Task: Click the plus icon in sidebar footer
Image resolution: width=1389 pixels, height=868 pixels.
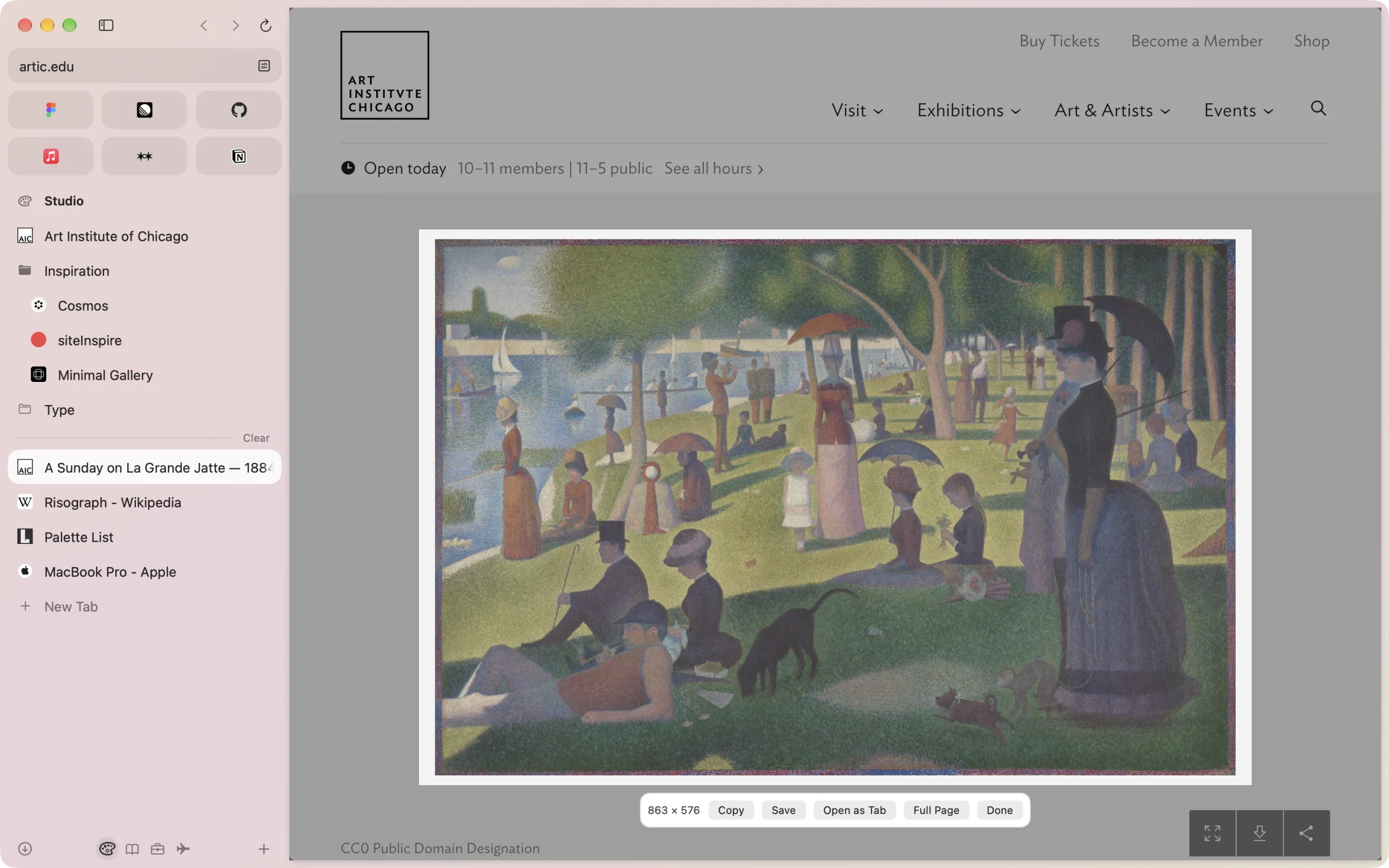Action: pos(263,848)
